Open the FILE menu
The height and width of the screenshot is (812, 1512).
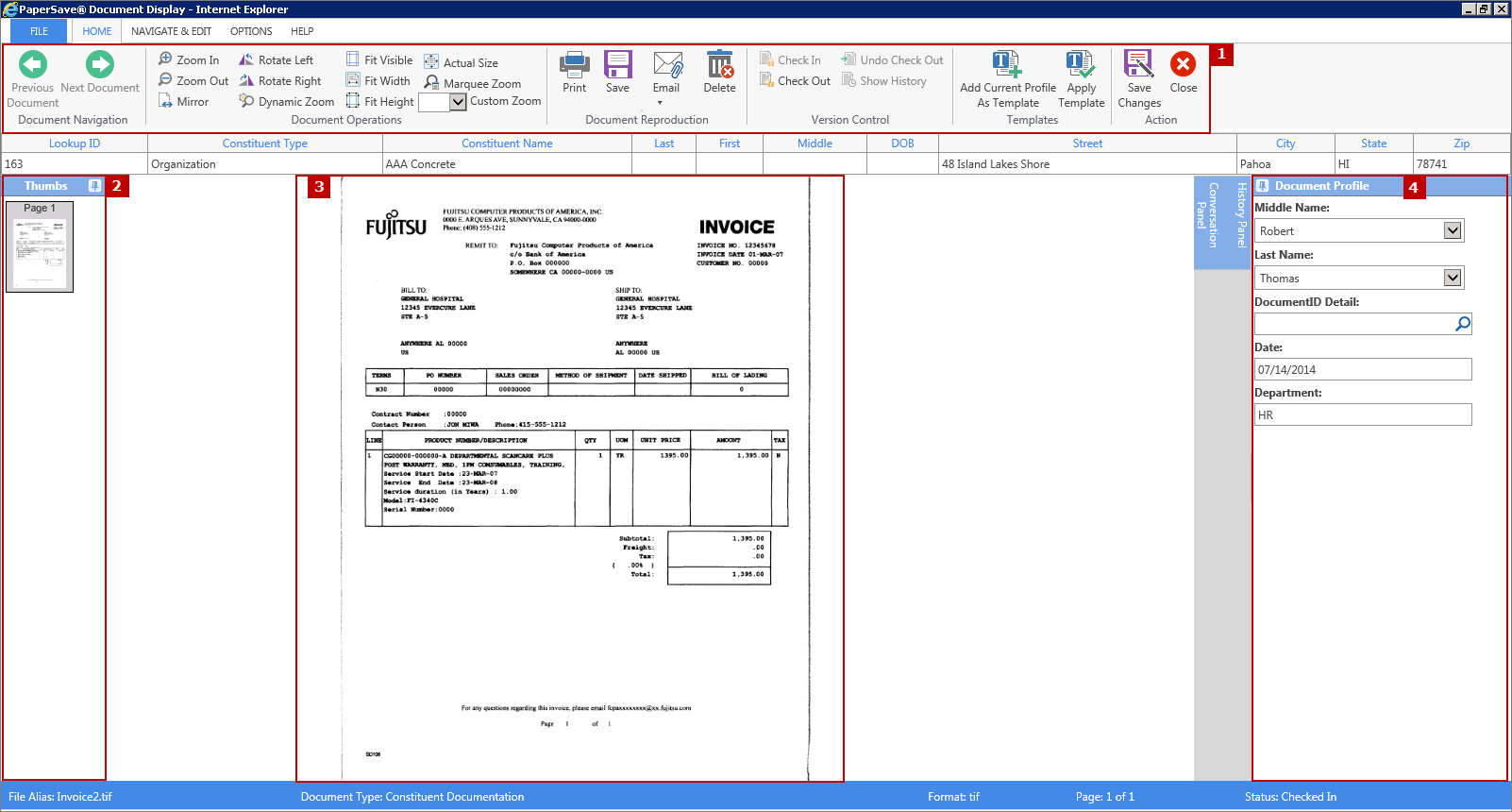39,31
